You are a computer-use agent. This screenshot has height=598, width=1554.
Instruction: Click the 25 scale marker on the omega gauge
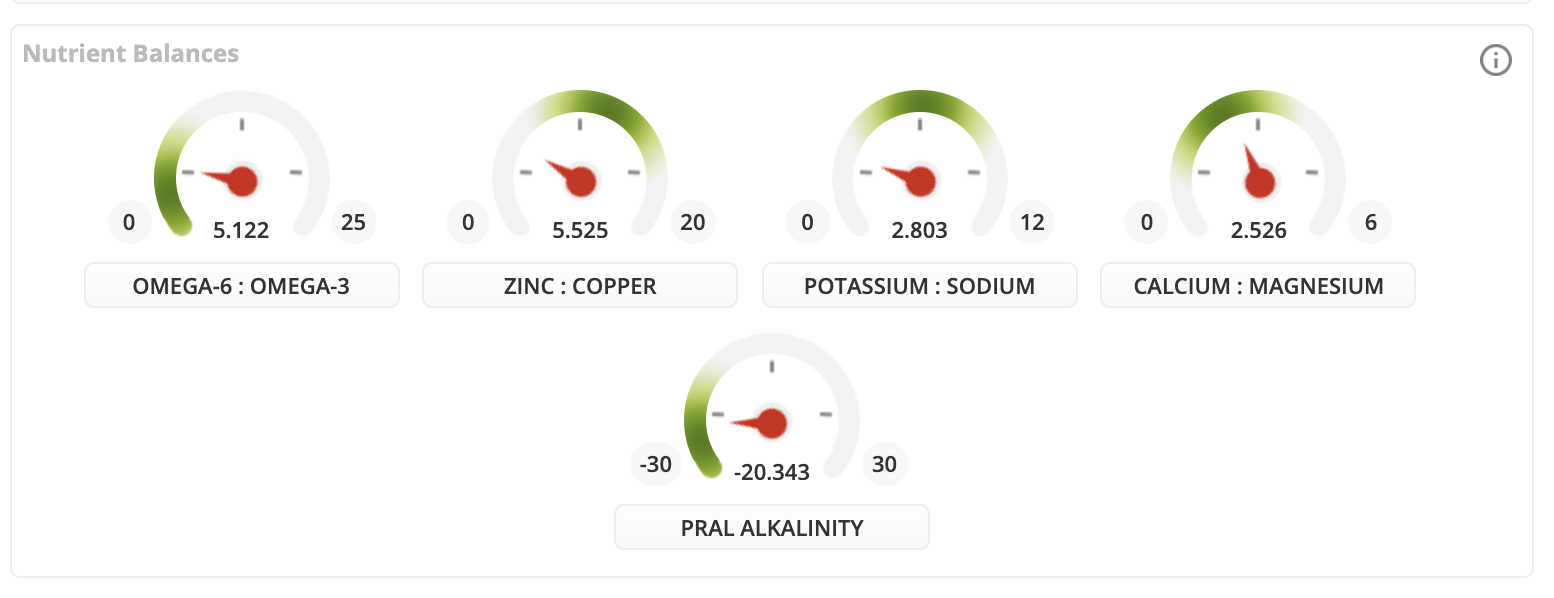click(354, 222)
